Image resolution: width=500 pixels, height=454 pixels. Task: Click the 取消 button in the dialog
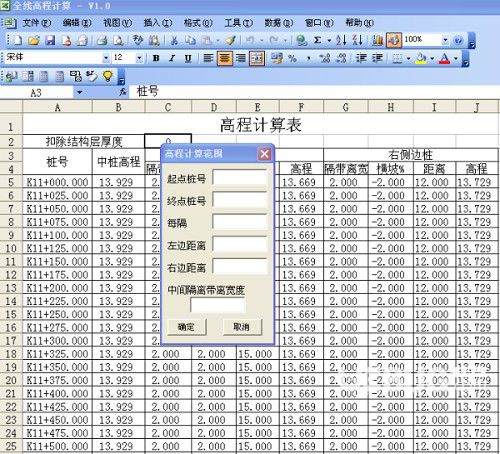pyautogui.click(x=242, y=327)
